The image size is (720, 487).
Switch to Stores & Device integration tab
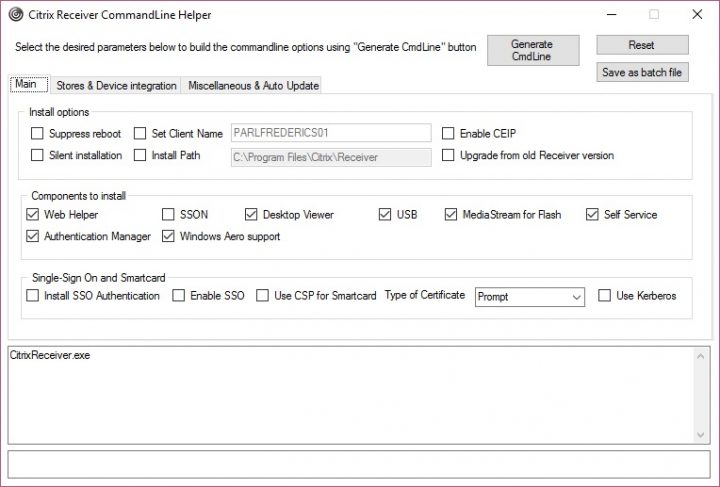pos(117,86)
